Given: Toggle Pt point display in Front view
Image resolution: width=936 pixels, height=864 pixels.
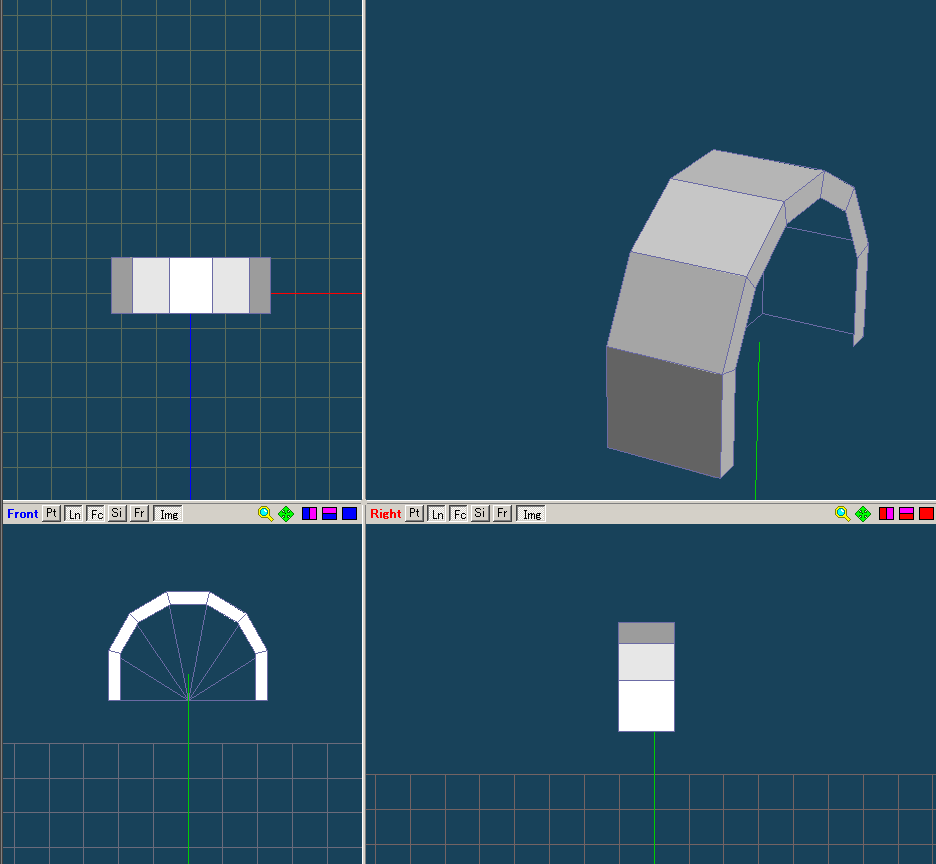Looking at the screenshot, I should (52, 514).
